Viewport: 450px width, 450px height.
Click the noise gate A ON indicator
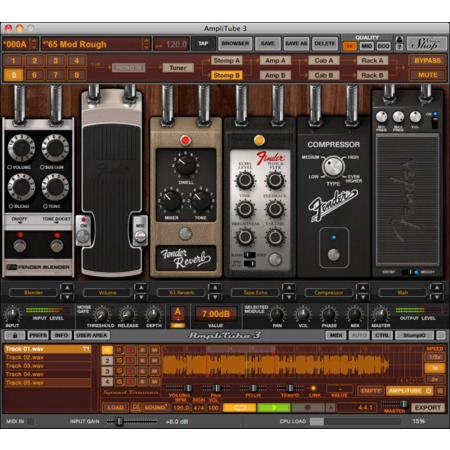(178, 326)
